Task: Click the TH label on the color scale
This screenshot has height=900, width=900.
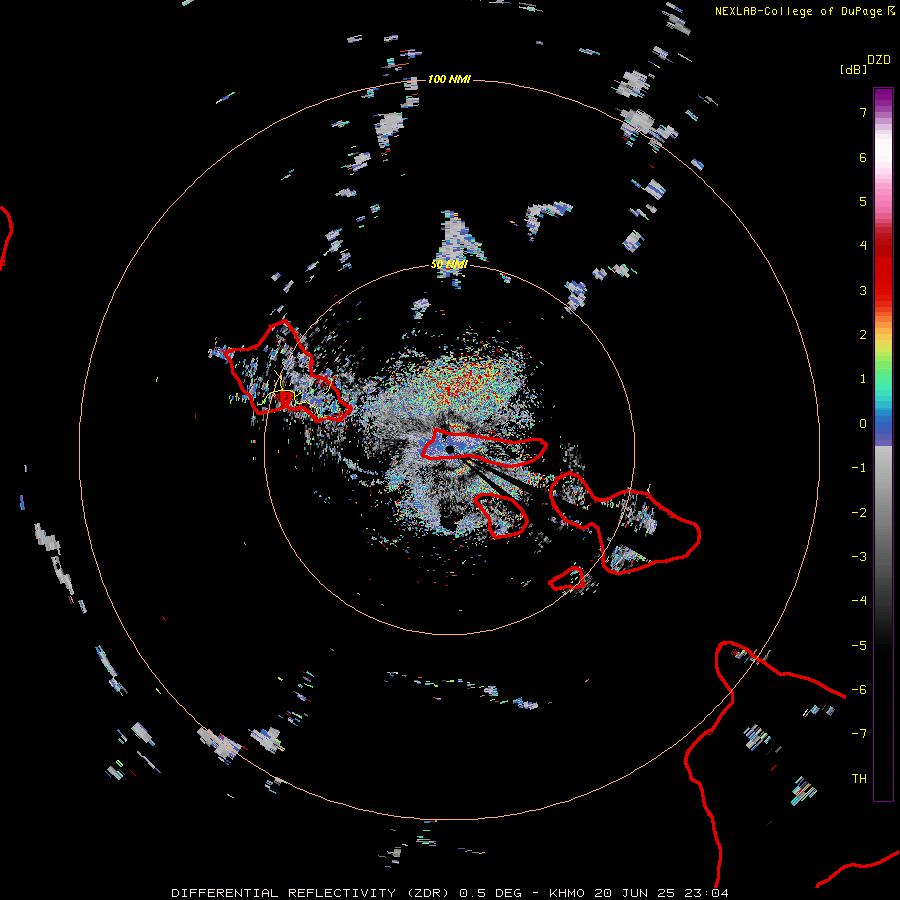Action: point(859,779)
